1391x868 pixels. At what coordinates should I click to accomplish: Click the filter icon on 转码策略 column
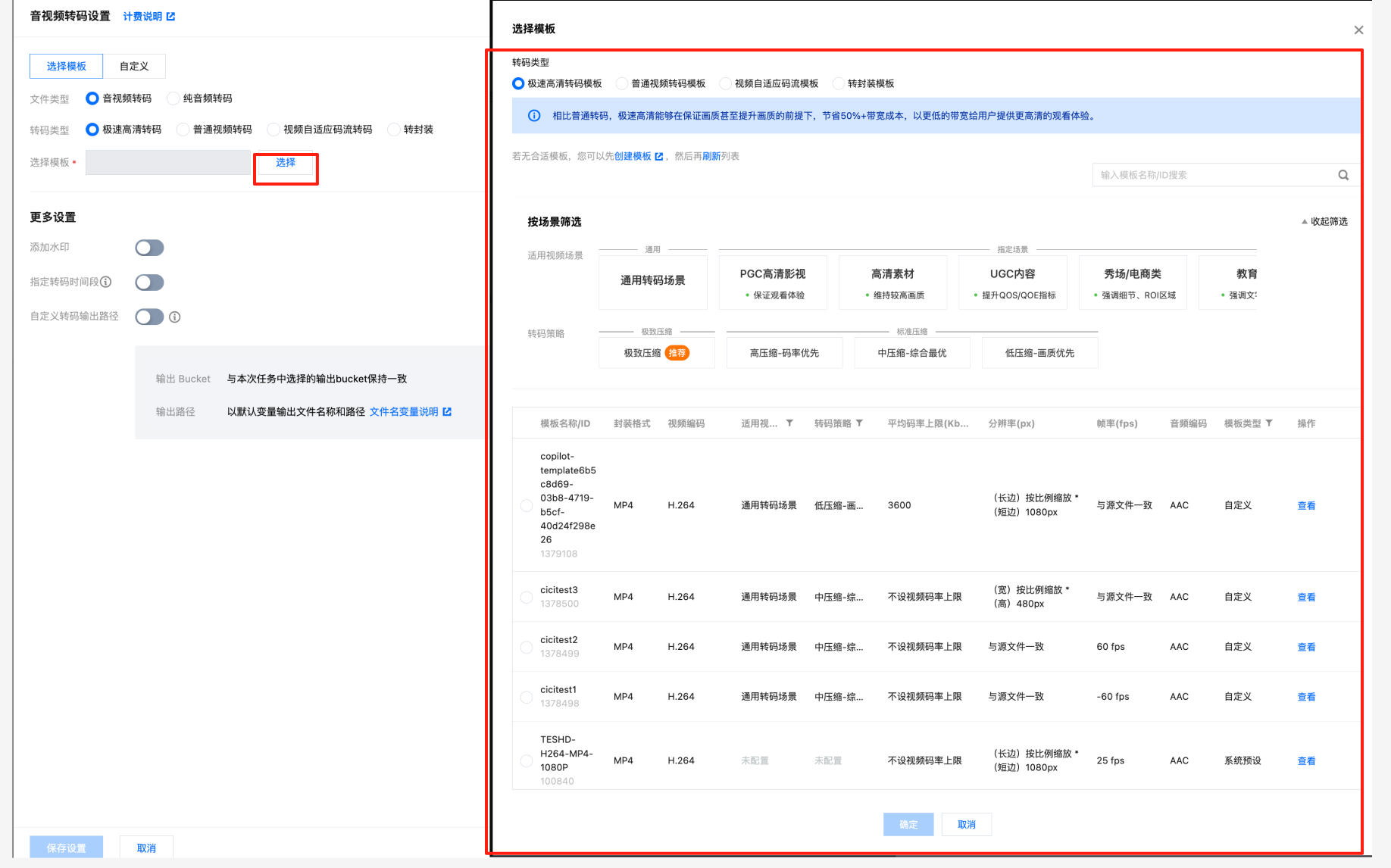[x=859, y=423]
